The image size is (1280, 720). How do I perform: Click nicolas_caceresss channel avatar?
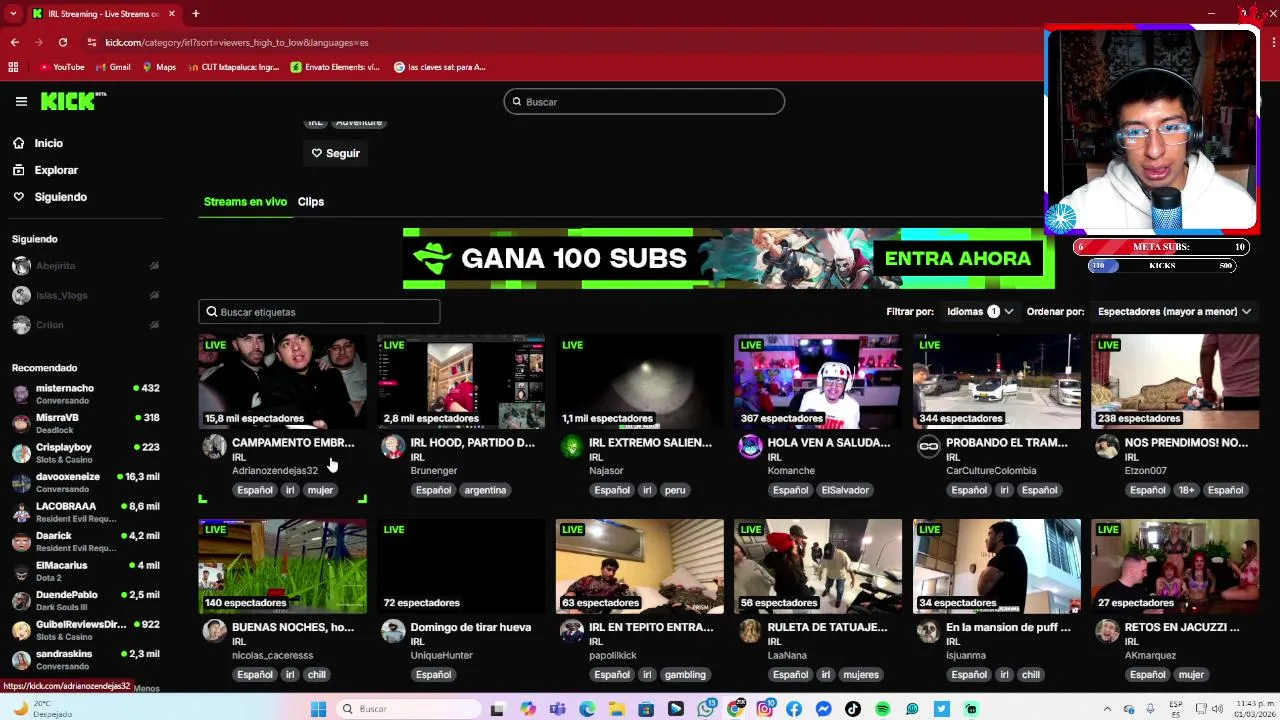214,631
